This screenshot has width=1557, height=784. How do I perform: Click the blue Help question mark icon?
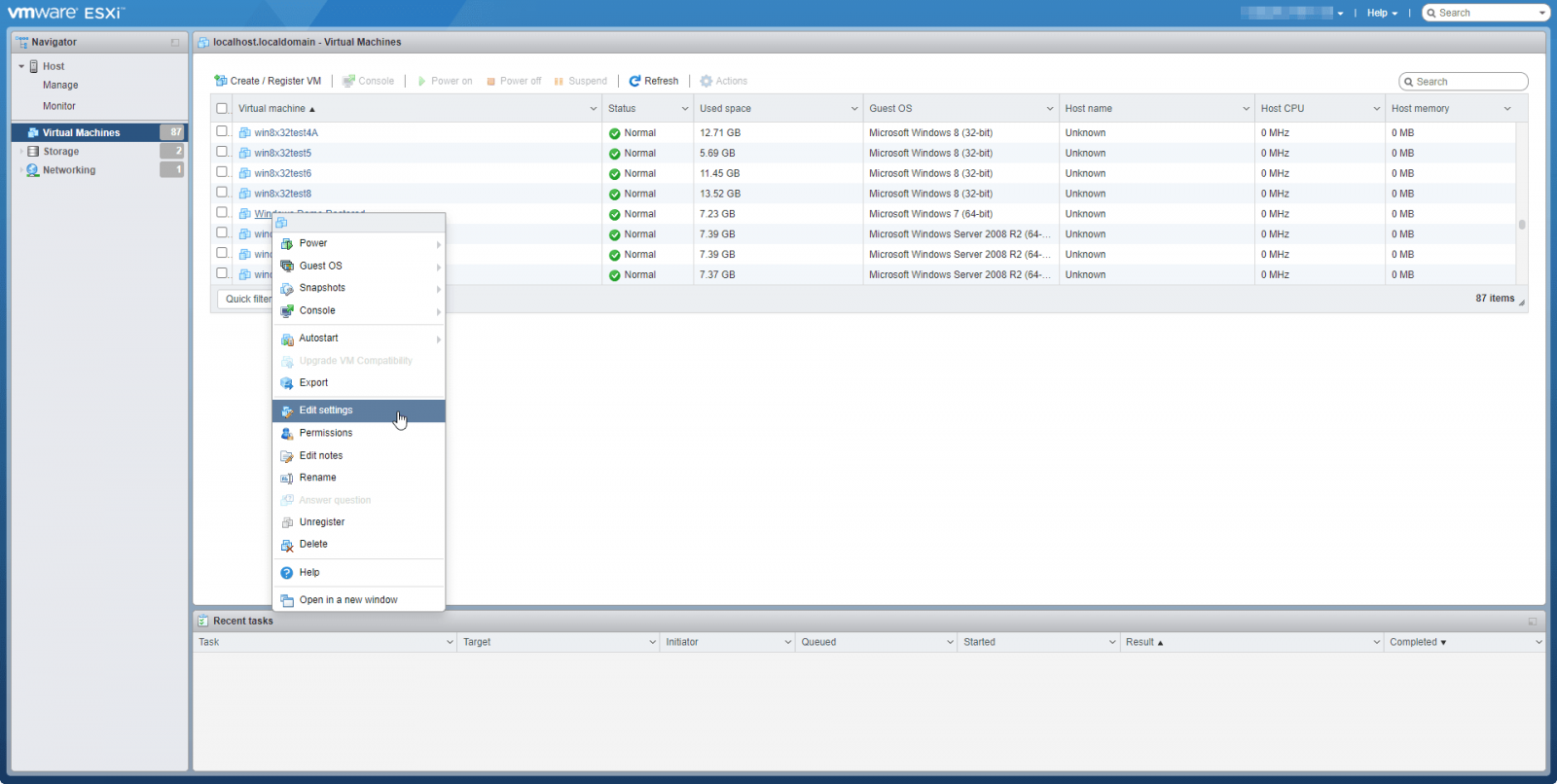point(287,573)
